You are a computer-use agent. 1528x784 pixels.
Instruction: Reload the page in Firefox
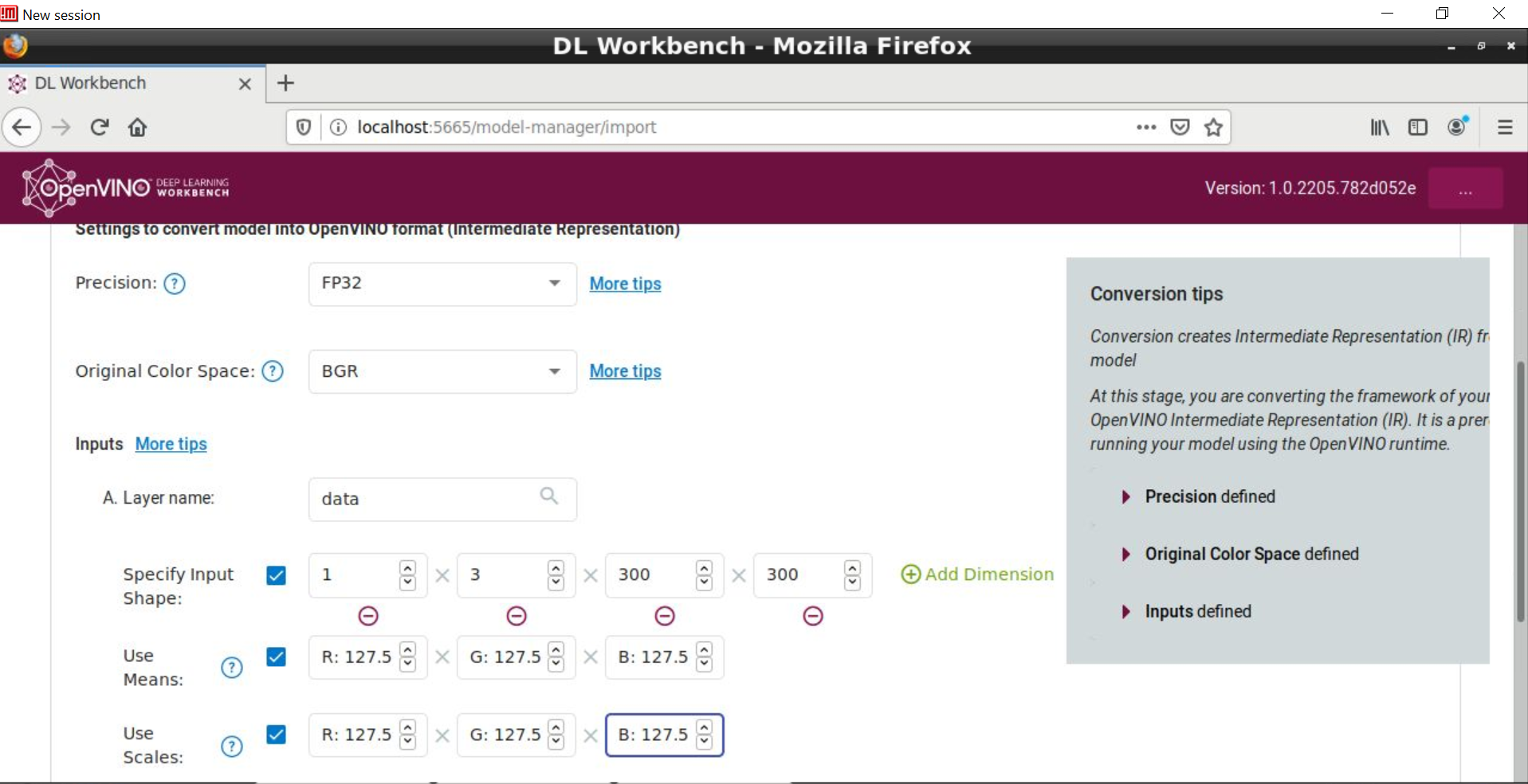pos(99,127)
